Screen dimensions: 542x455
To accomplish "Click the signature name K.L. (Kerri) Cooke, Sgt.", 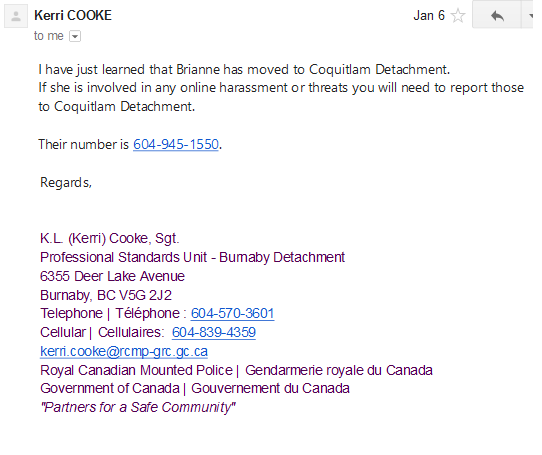I will [x=110, y=239].
